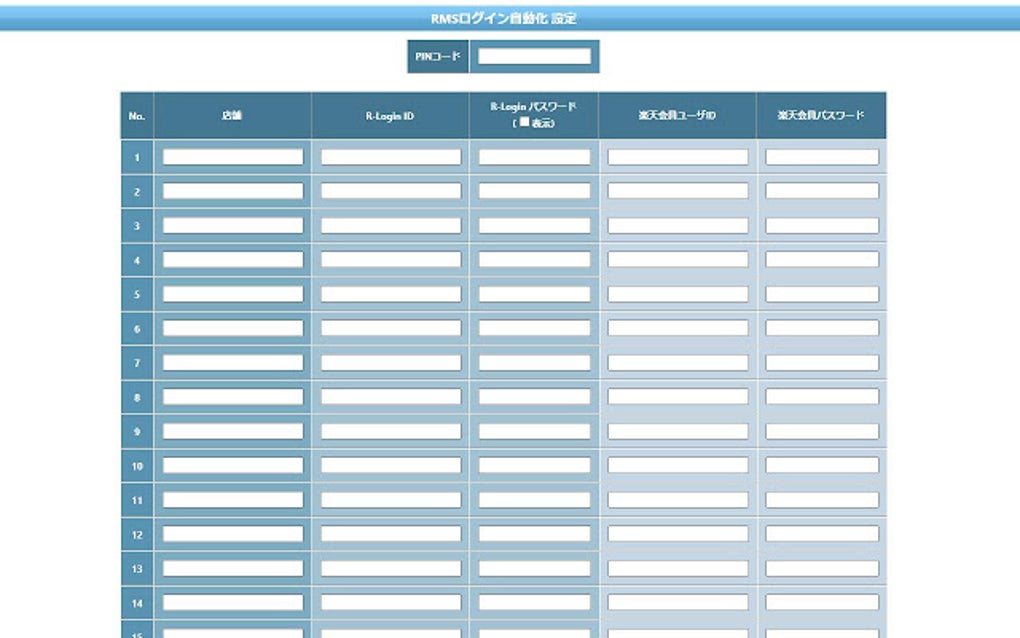Click the 楽天会員パスワード input in row 3
The image size is (1020, 638).
tap(822, 226)
